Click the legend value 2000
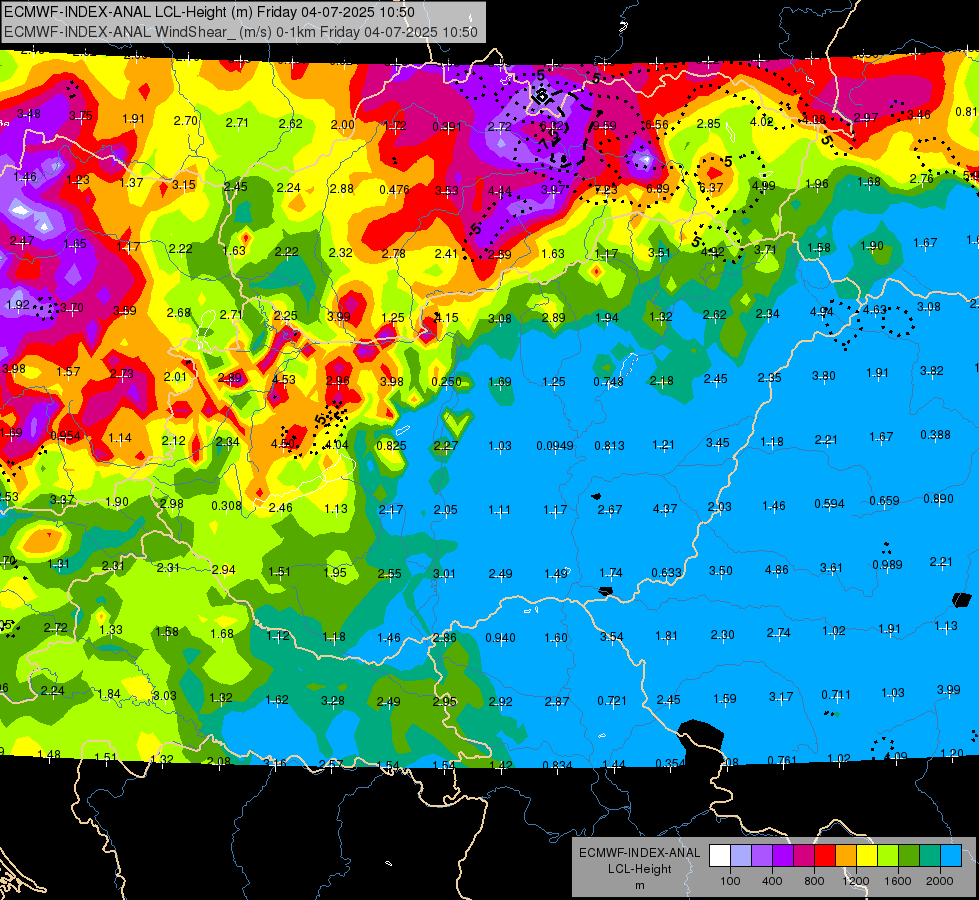 pyautogui.click(x=940, y=881)
